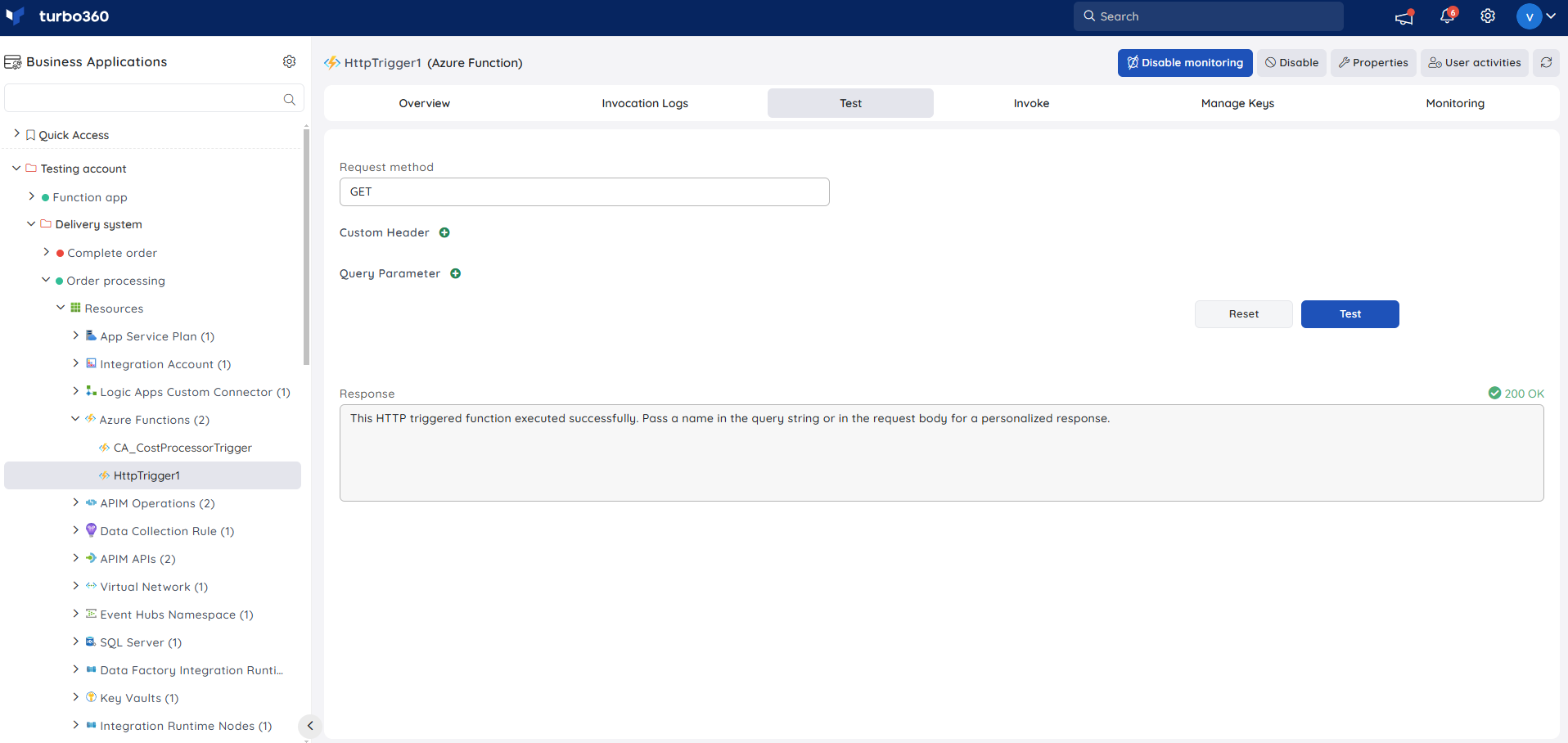Screen dimensions: 1568x743
Task: Click the turbo360 logo icon
Action: point(15,16)
